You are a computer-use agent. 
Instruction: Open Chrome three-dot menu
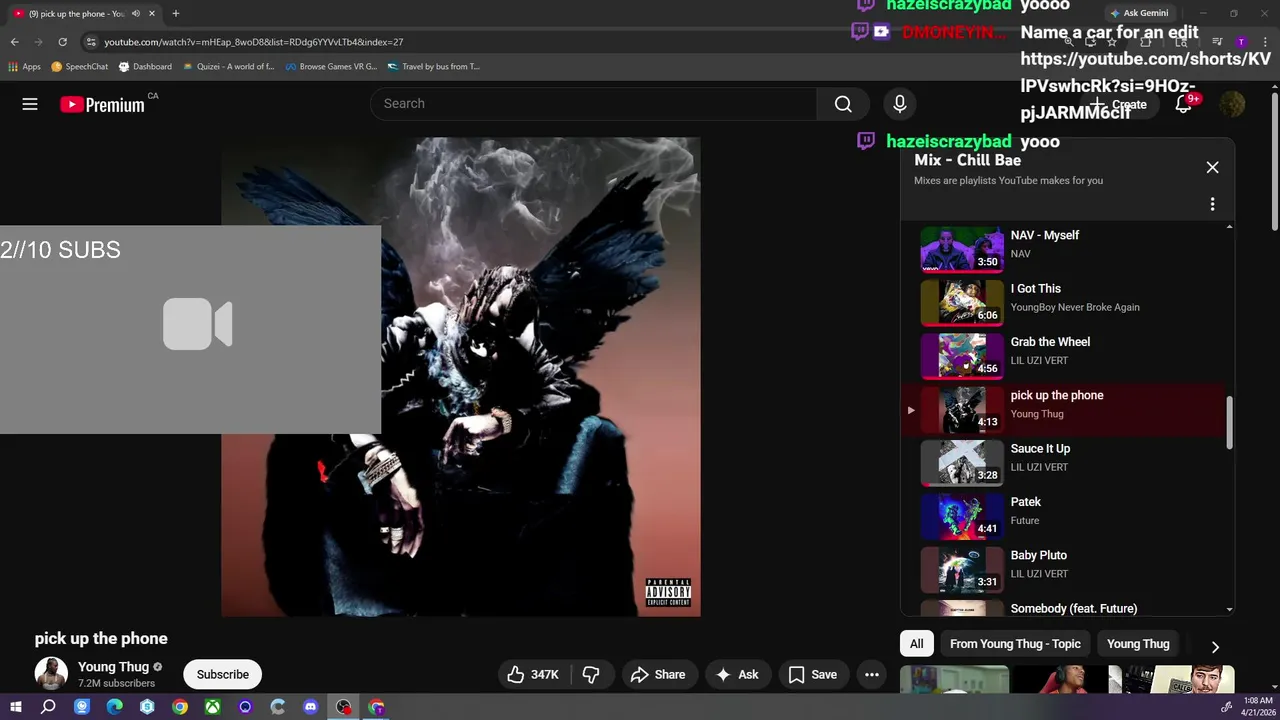(1265, 42)
